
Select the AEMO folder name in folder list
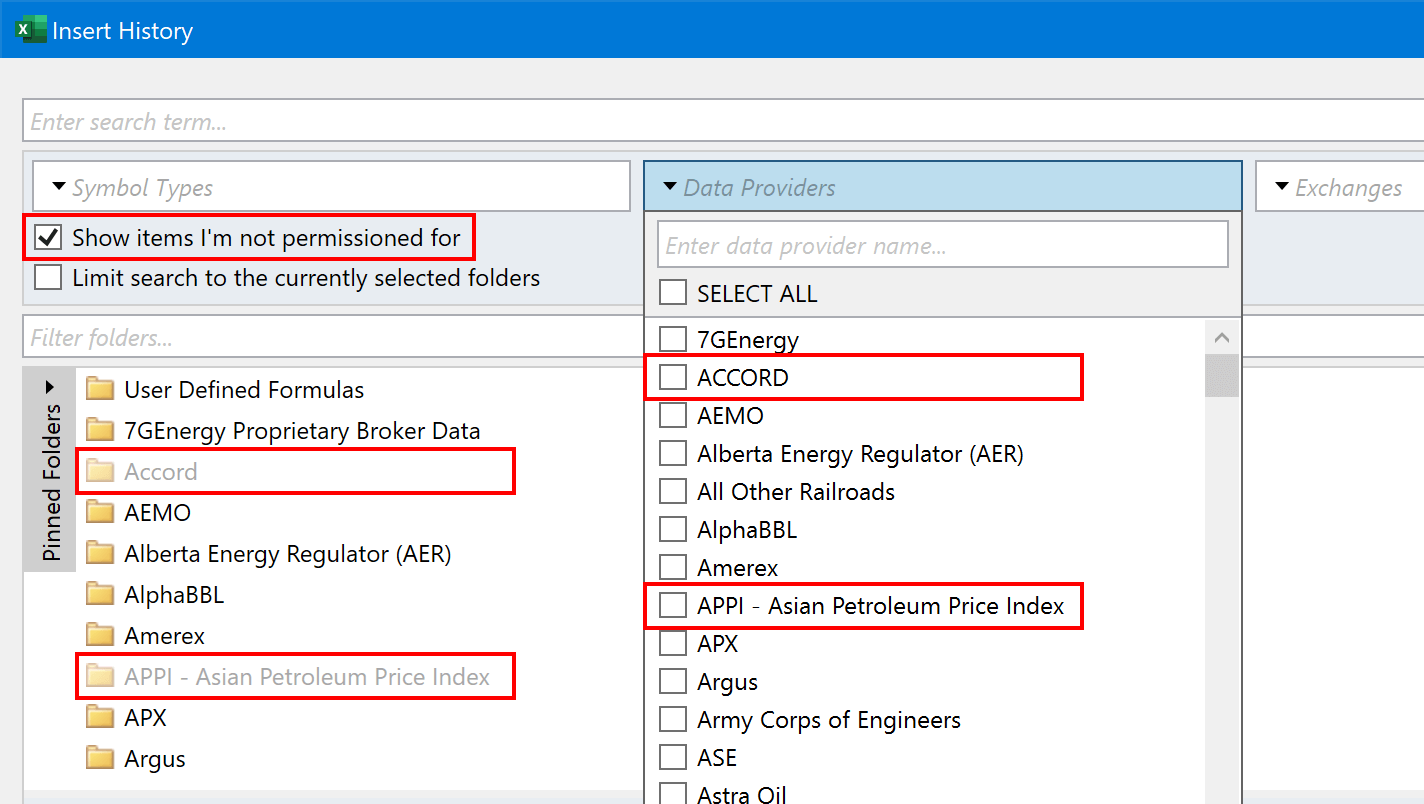pos(157,512)
